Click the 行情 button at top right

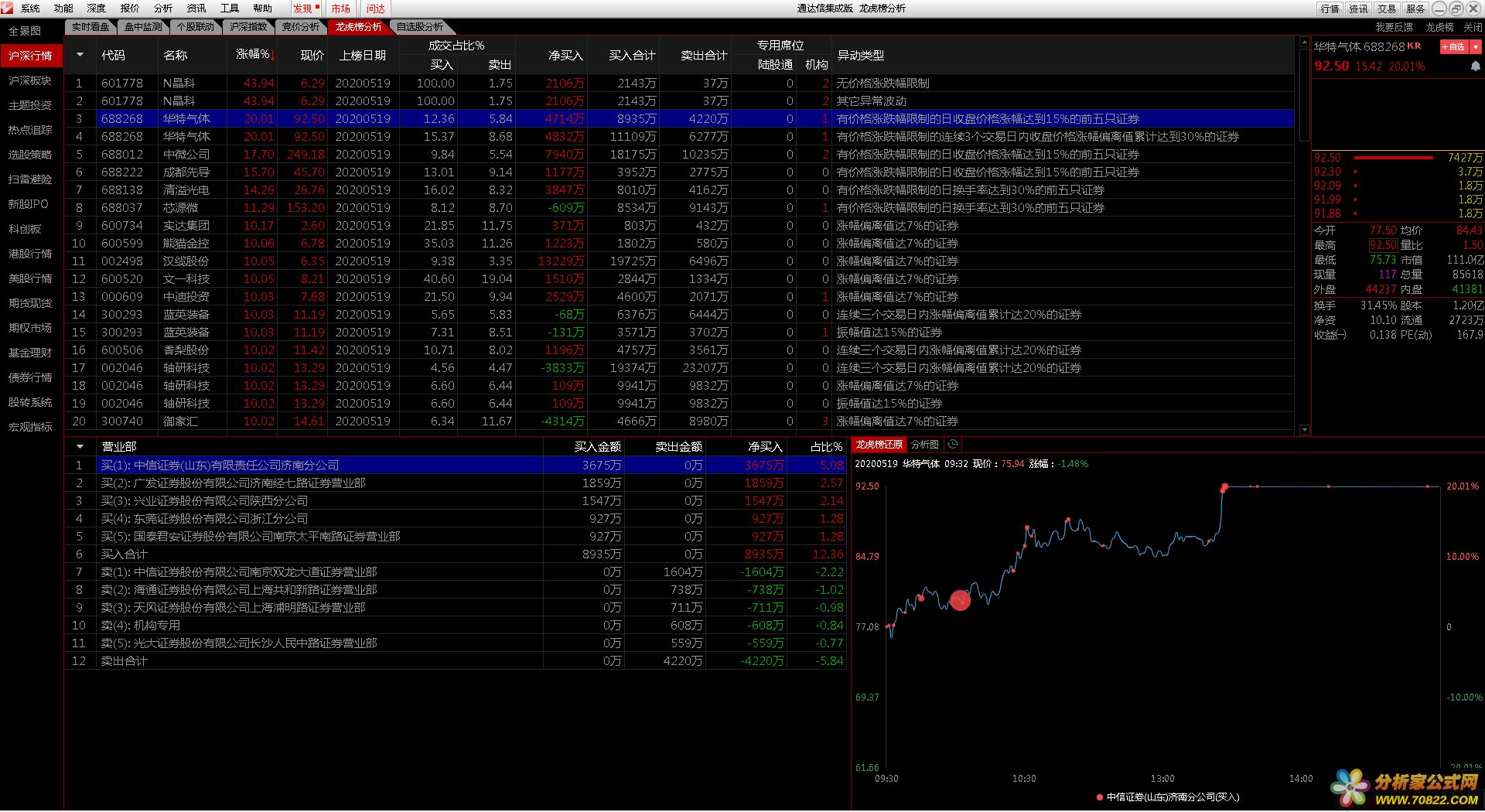[1330, 9]
